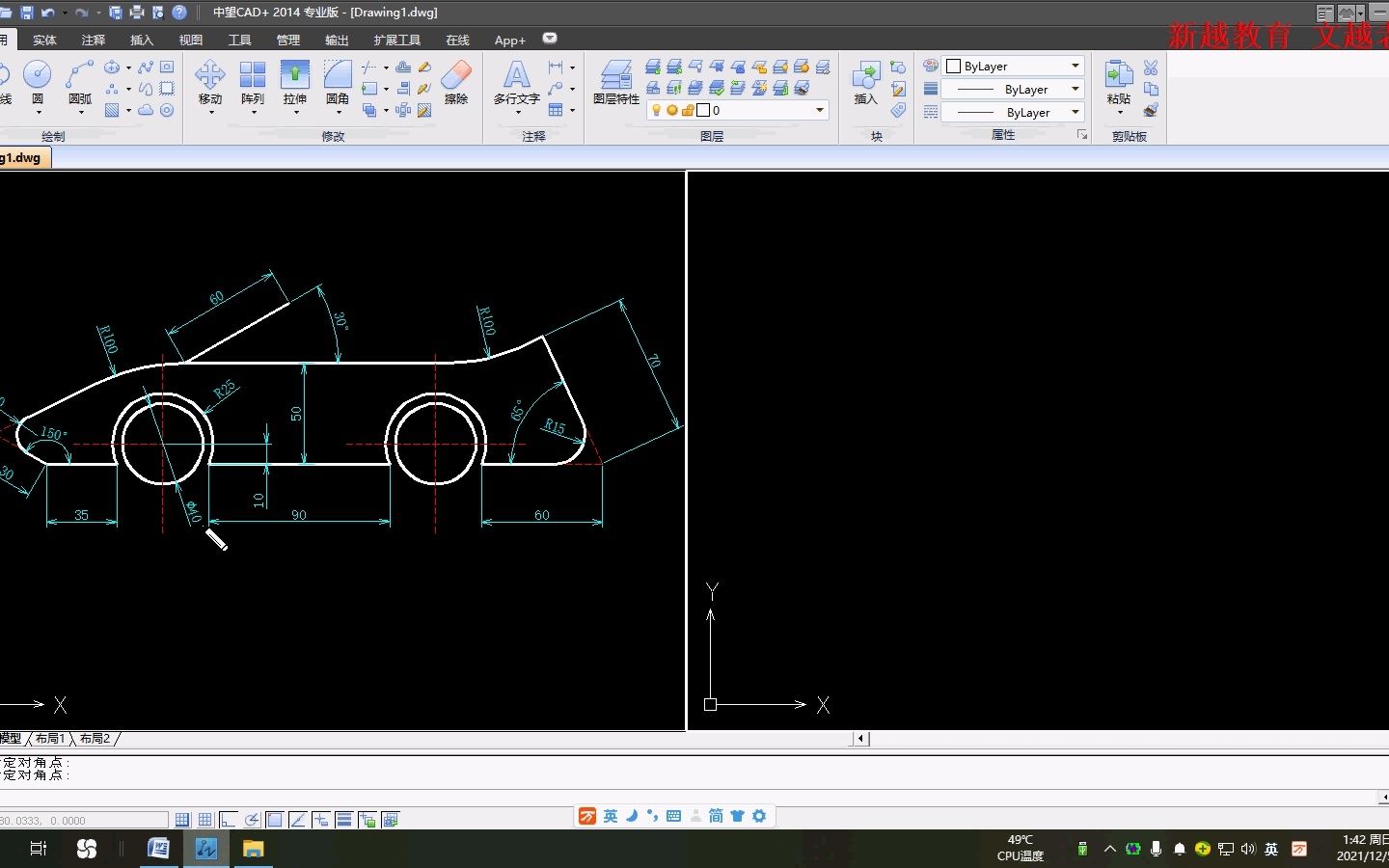Pick the Erase (擦除) eraser icon

(456, 75)
